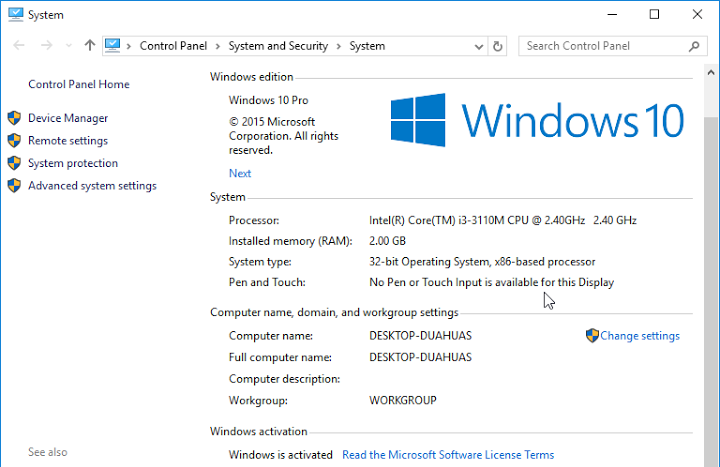Click the shield icon beside Advanced system settings
720x467 pixels.
pyautogui.click(x=14, y=186)
